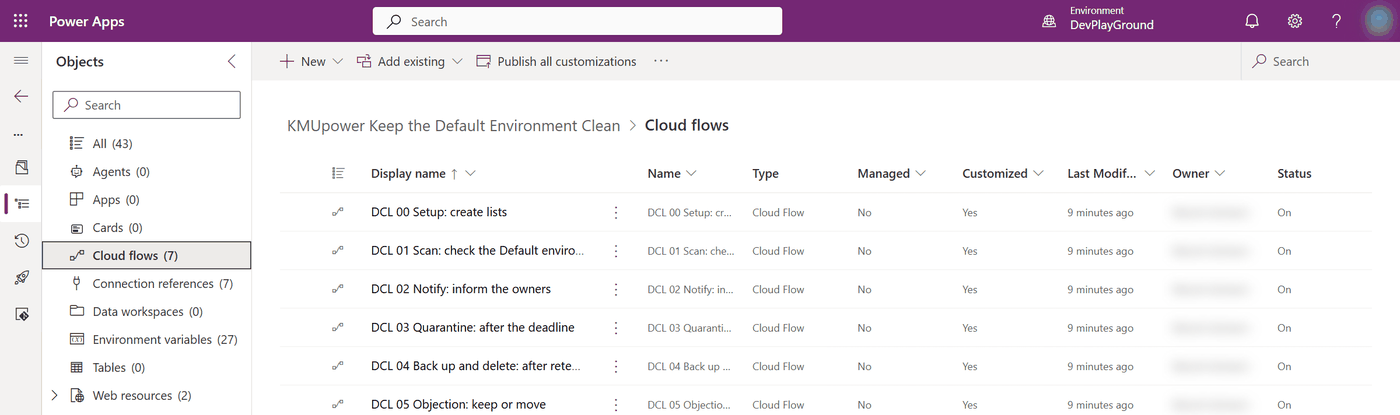This screenshot has height=415, width=1400.
Task: Expand Web resources tree node
Action: click(x=54, y=396)
